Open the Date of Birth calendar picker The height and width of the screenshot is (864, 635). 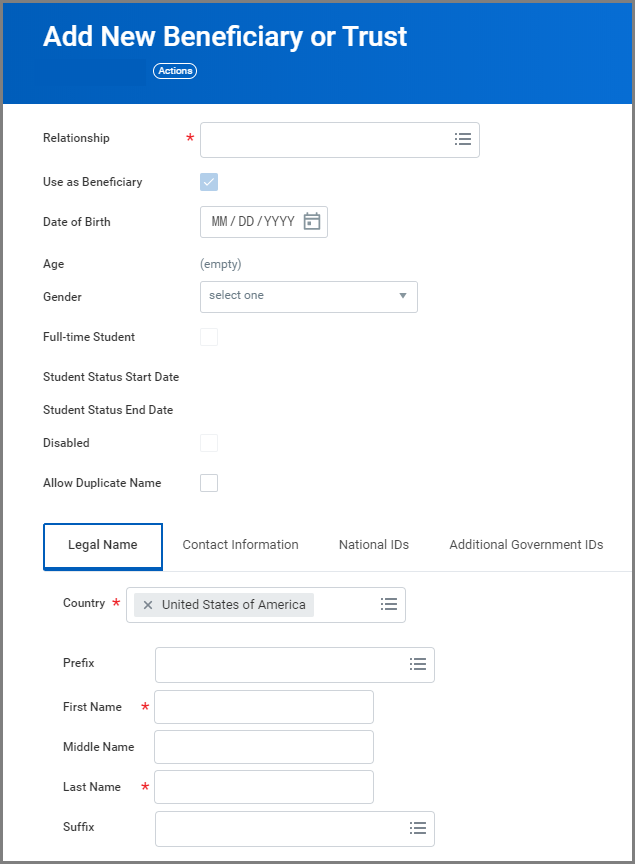click(x=312, y=222)
